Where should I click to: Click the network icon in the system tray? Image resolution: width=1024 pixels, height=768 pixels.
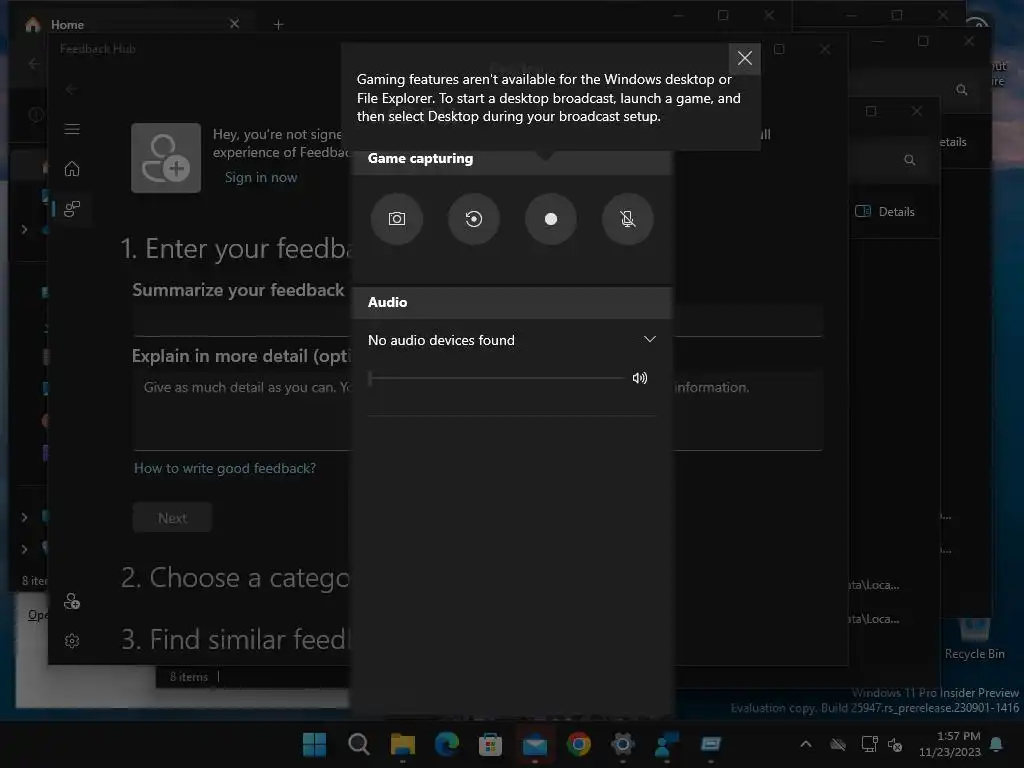click(869, 744)
